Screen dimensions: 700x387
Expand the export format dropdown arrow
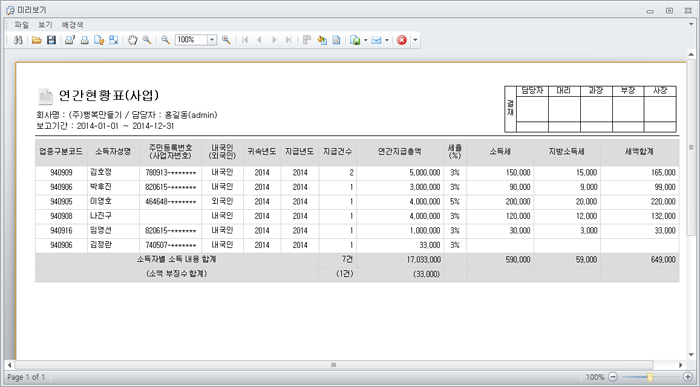click(366, 40)
